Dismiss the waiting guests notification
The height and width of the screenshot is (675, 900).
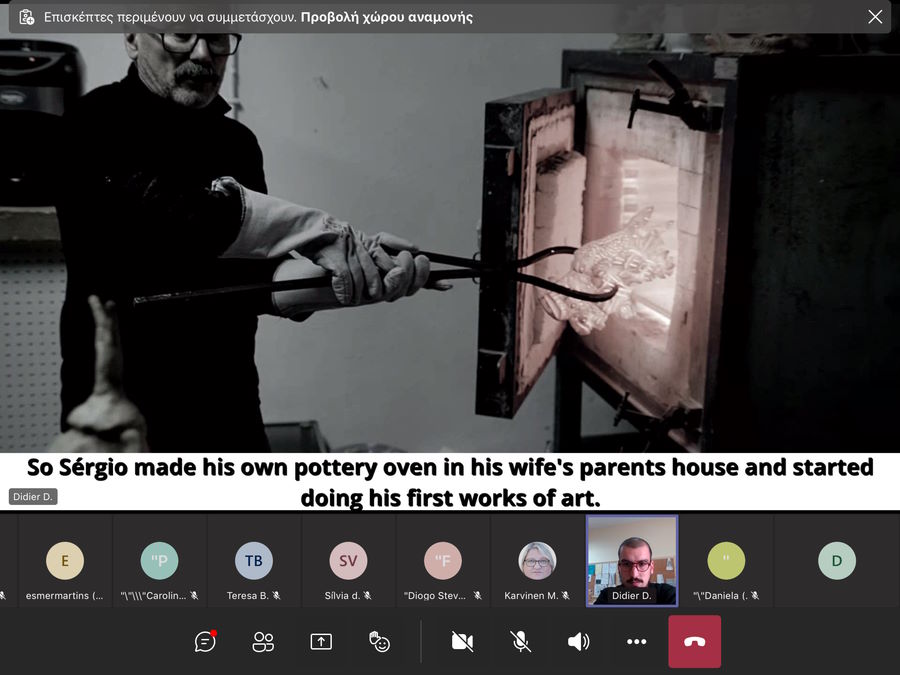click(x=875, y=17)
